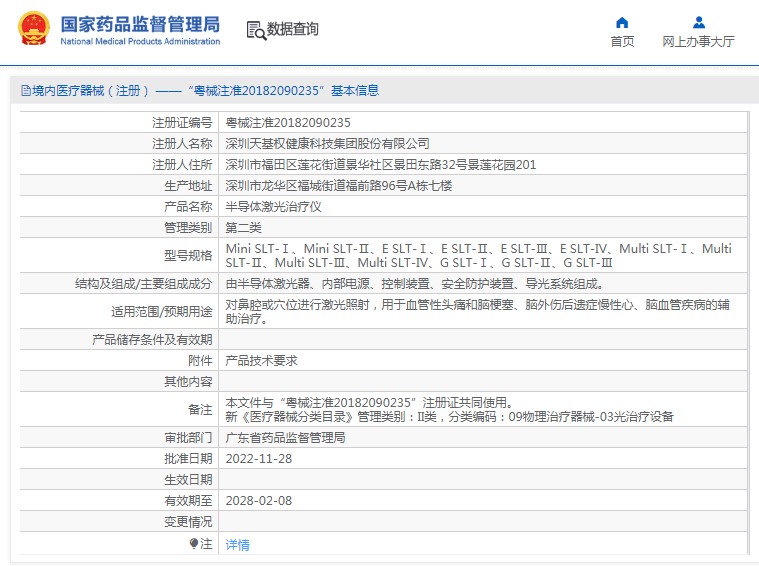Click the 生效日期 row label
759x566 pixels.
coord(188,479)
